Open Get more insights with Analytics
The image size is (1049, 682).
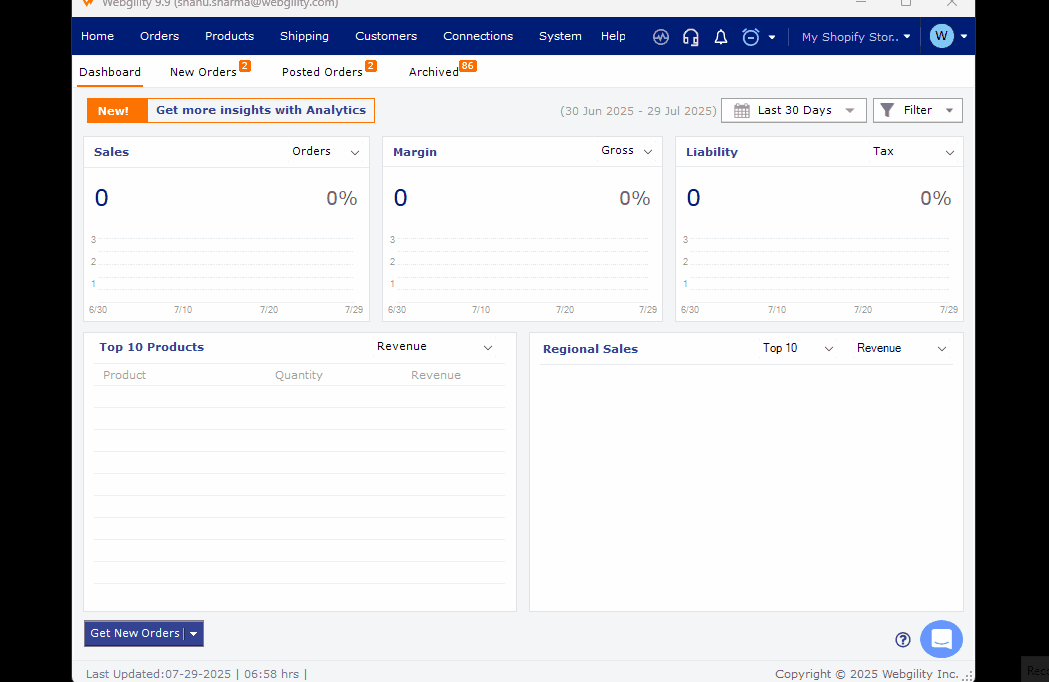(260, 110)
